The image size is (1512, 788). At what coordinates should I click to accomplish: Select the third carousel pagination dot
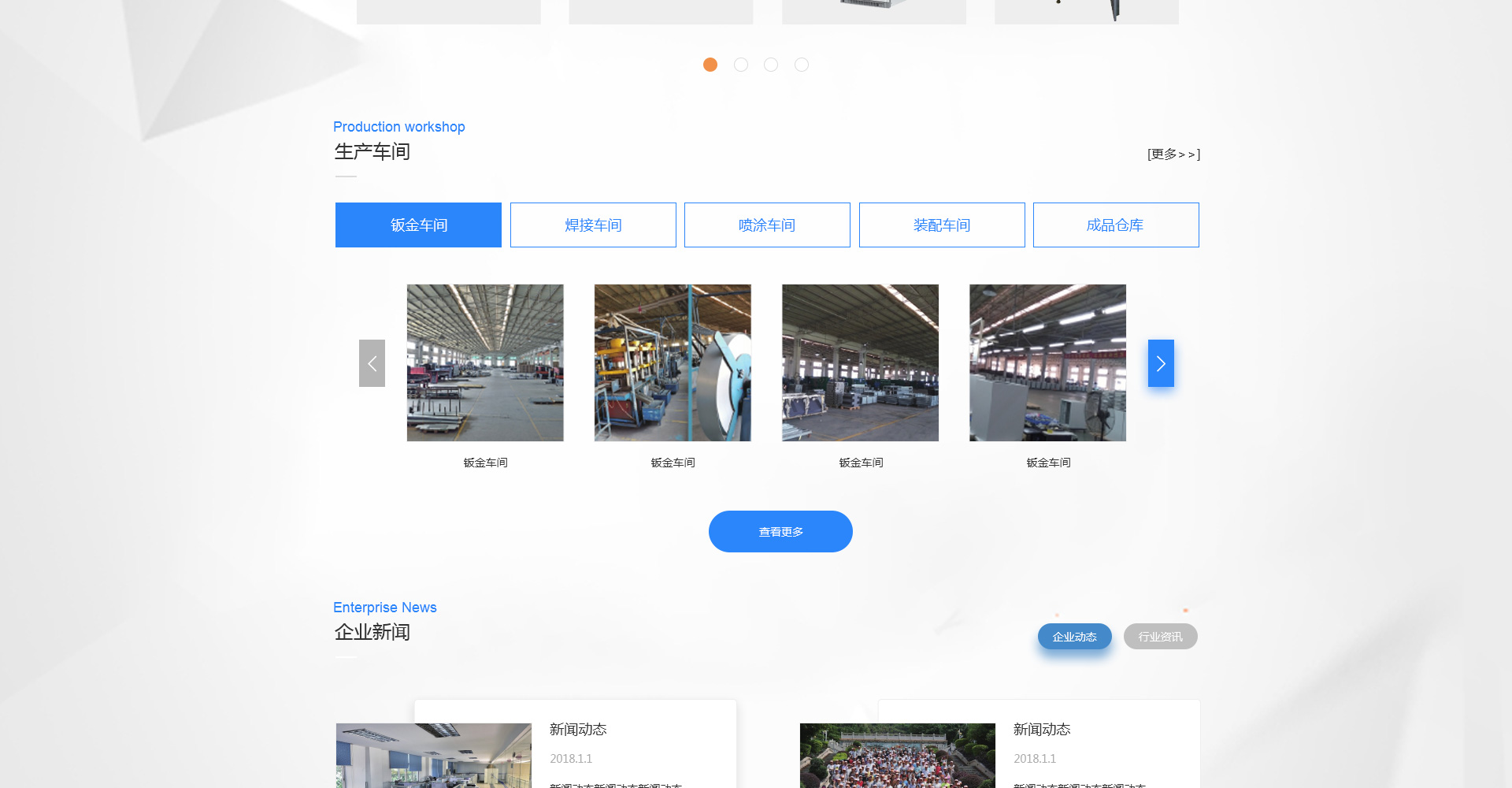tap(771, 65)
